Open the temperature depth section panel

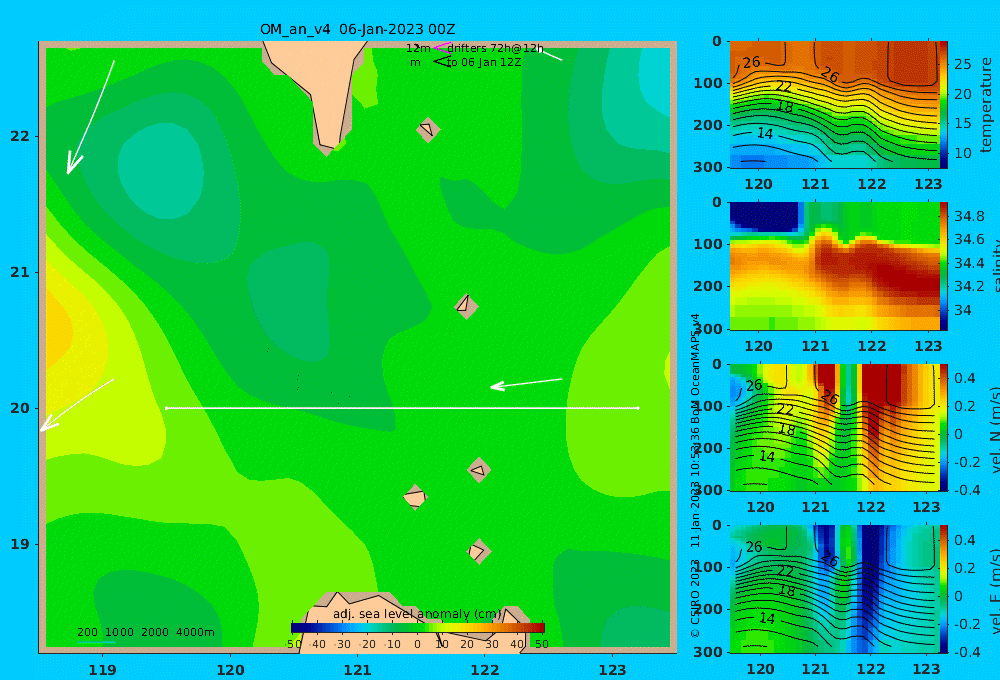point(834,105)
